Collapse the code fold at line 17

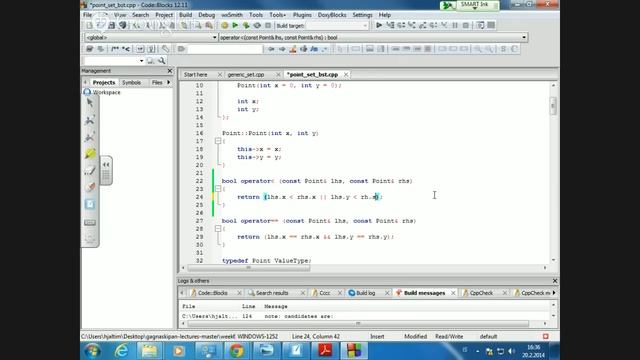point(218,141)
